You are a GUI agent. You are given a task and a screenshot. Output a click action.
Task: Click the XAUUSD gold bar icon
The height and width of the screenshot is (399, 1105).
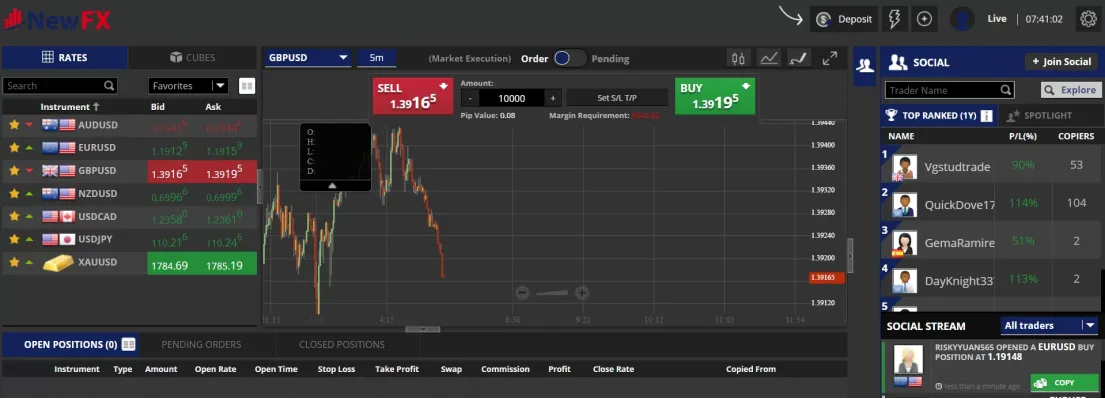pos(58,263)
